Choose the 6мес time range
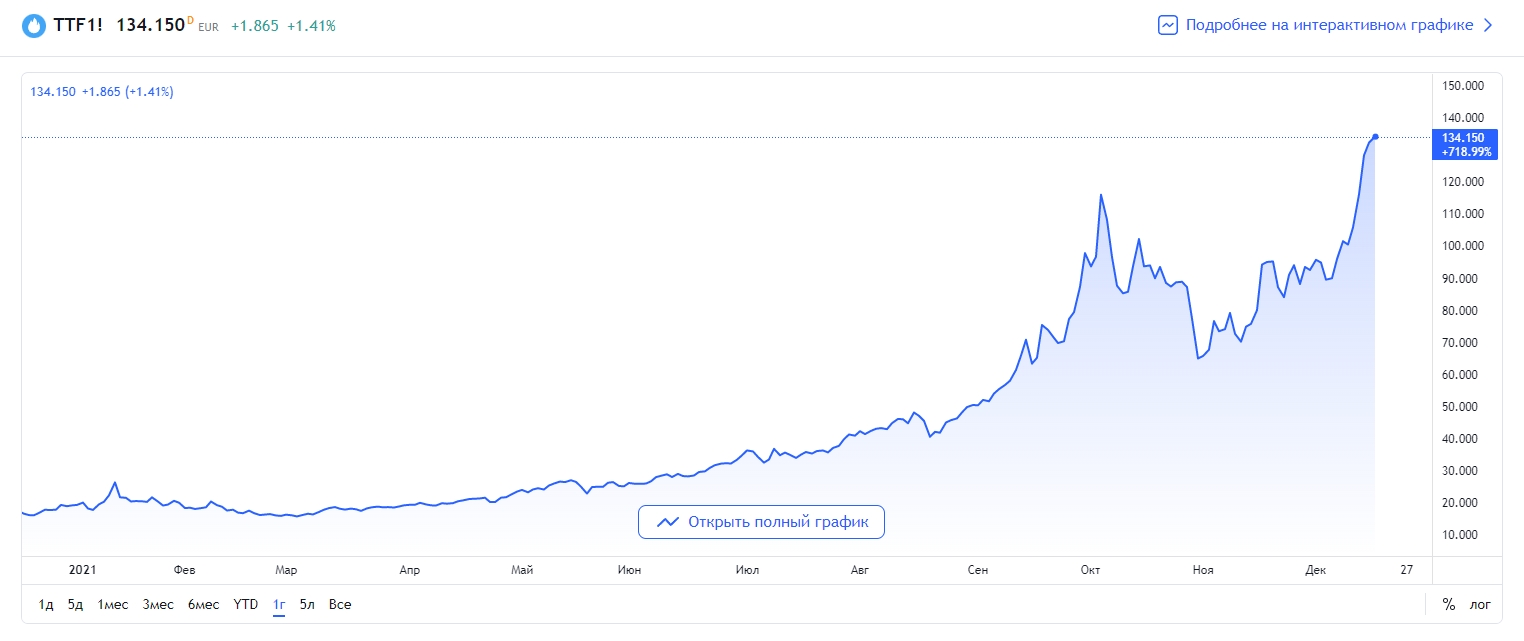The height and width of the screenshot is (641, 1524). [203, 604]
